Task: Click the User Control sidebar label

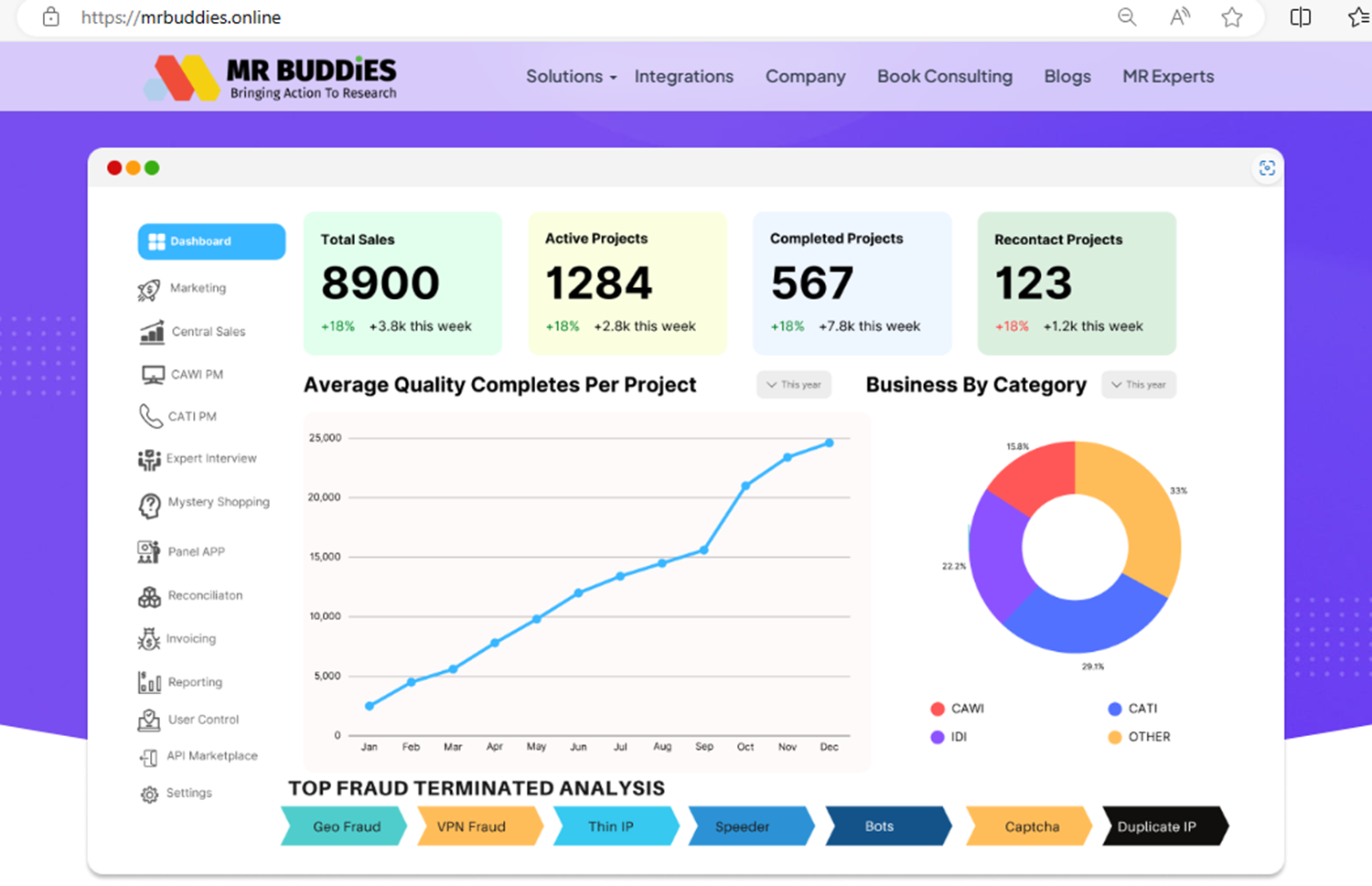Action: pos(203,720)
